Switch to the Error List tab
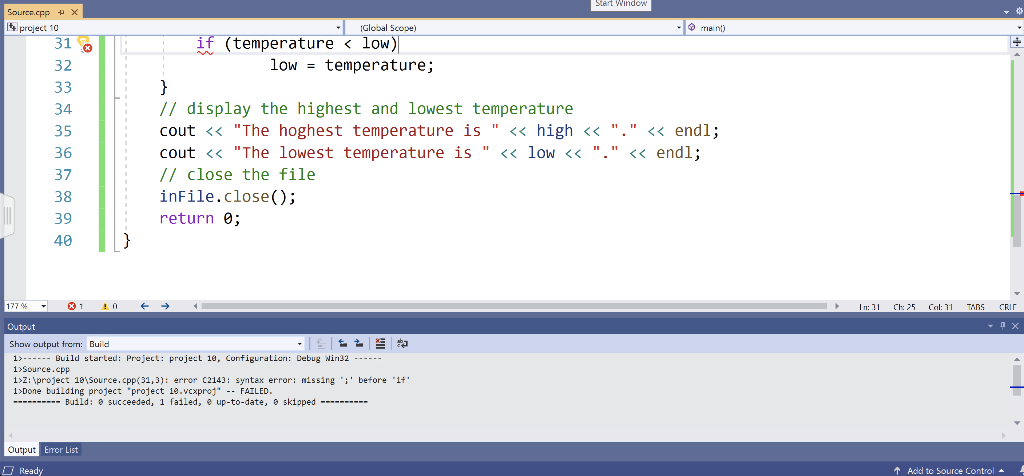Viewport: 1024px width, 476px height. [61, 450]
